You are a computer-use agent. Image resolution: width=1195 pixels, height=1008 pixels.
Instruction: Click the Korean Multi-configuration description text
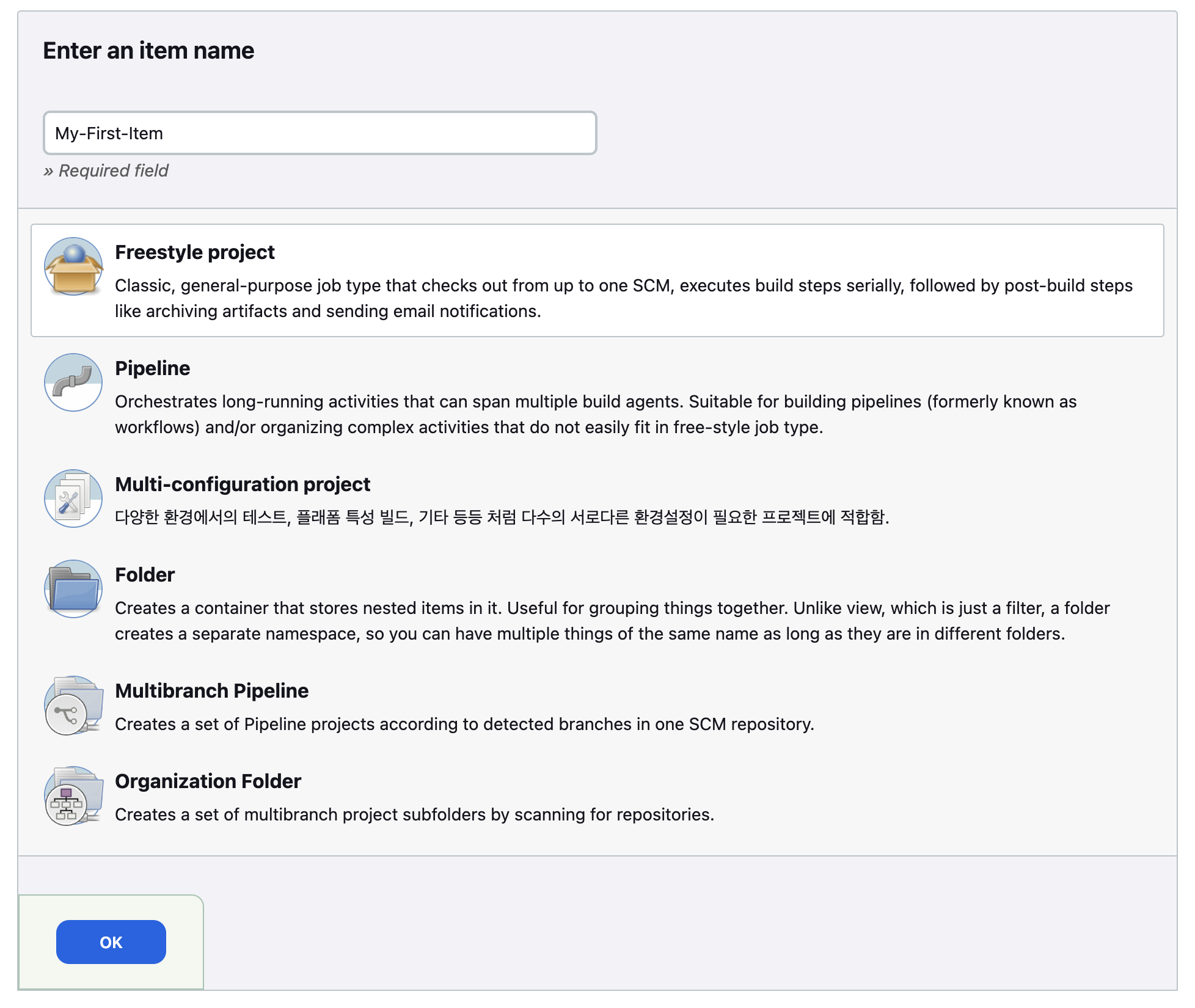(502, 517)
